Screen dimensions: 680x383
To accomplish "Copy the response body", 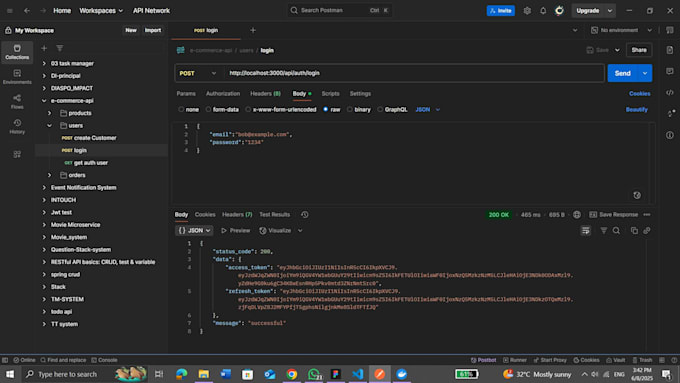I will tap(634, 231).
